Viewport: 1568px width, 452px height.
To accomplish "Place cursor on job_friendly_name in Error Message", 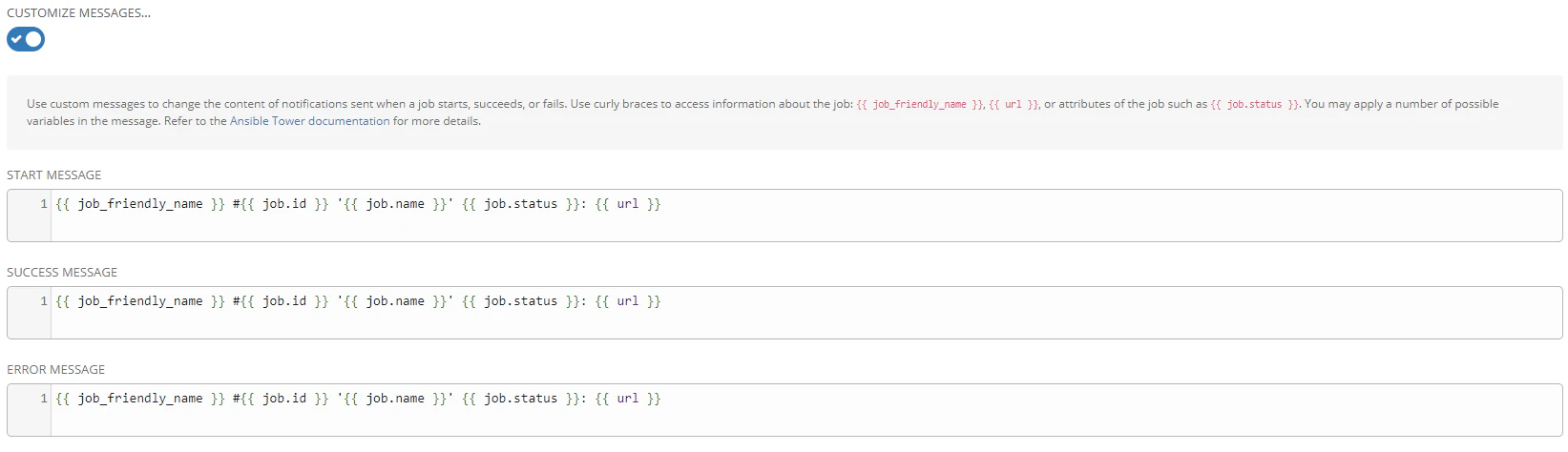I will pos(140,399).
